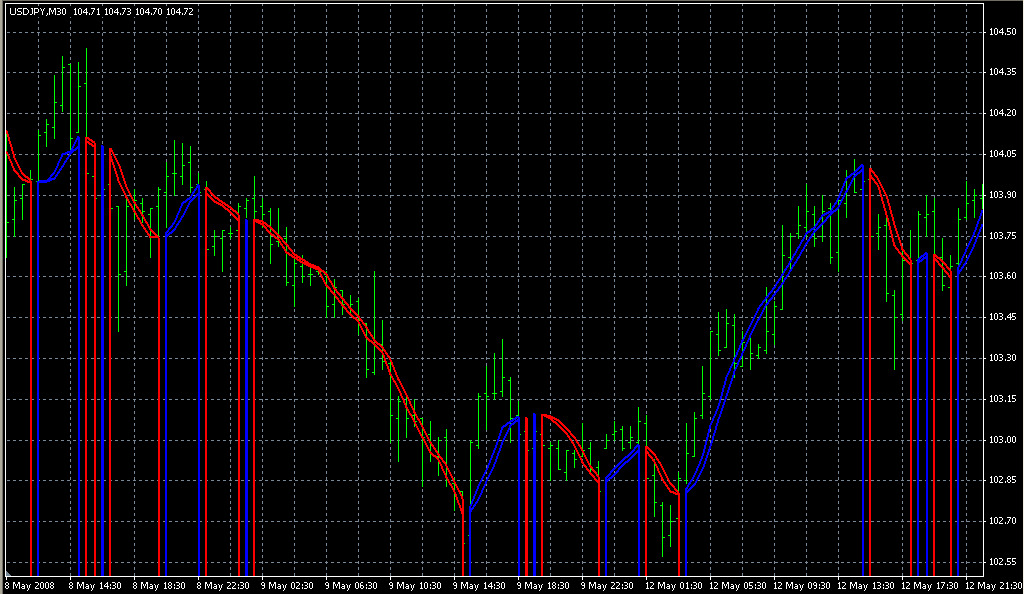Select the 12 May 09:30 time label

tap(802, 585)
